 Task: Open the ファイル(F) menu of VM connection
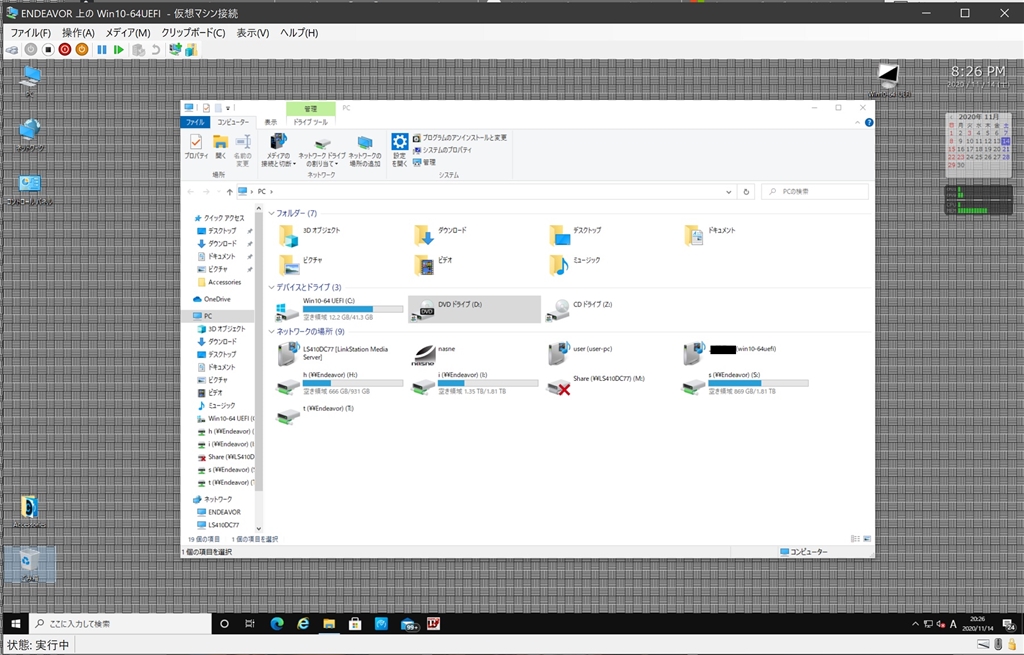(30, 33)
